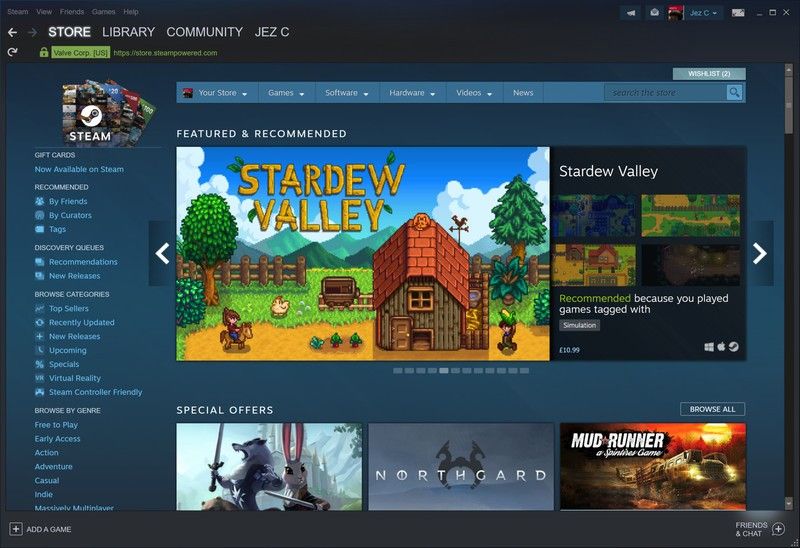Switch to the COMMUNITY tab
Image resolution: width=800 pixels, height=548 pixels.
click(x=205, y=32)
